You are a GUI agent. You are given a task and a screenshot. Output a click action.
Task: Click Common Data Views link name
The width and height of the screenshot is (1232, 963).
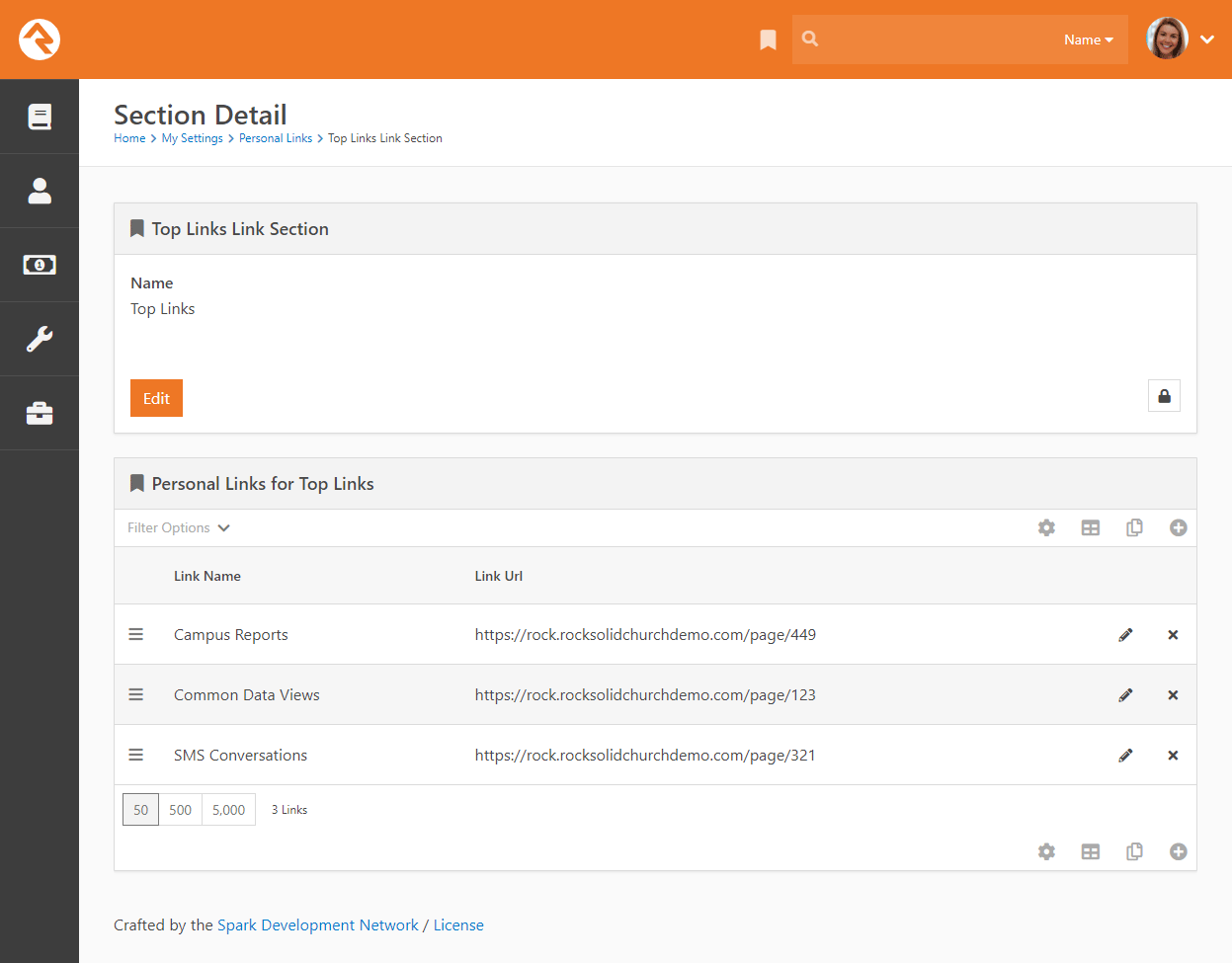247,695
